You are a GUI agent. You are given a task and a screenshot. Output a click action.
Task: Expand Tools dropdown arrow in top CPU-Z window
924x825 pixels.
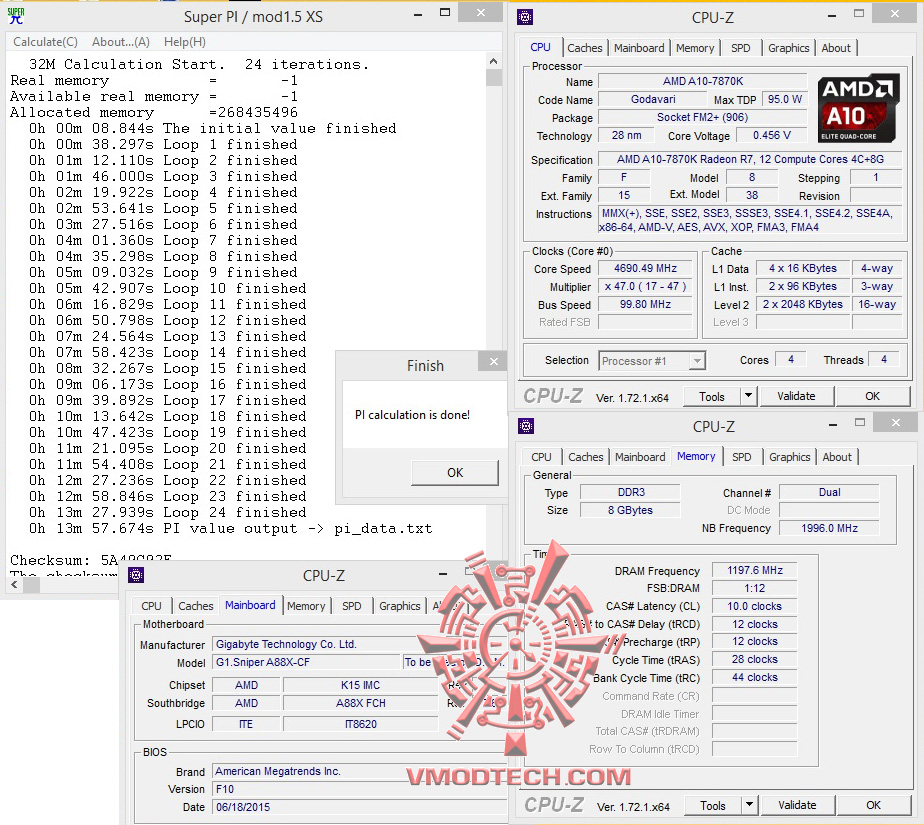click(748, 396)
